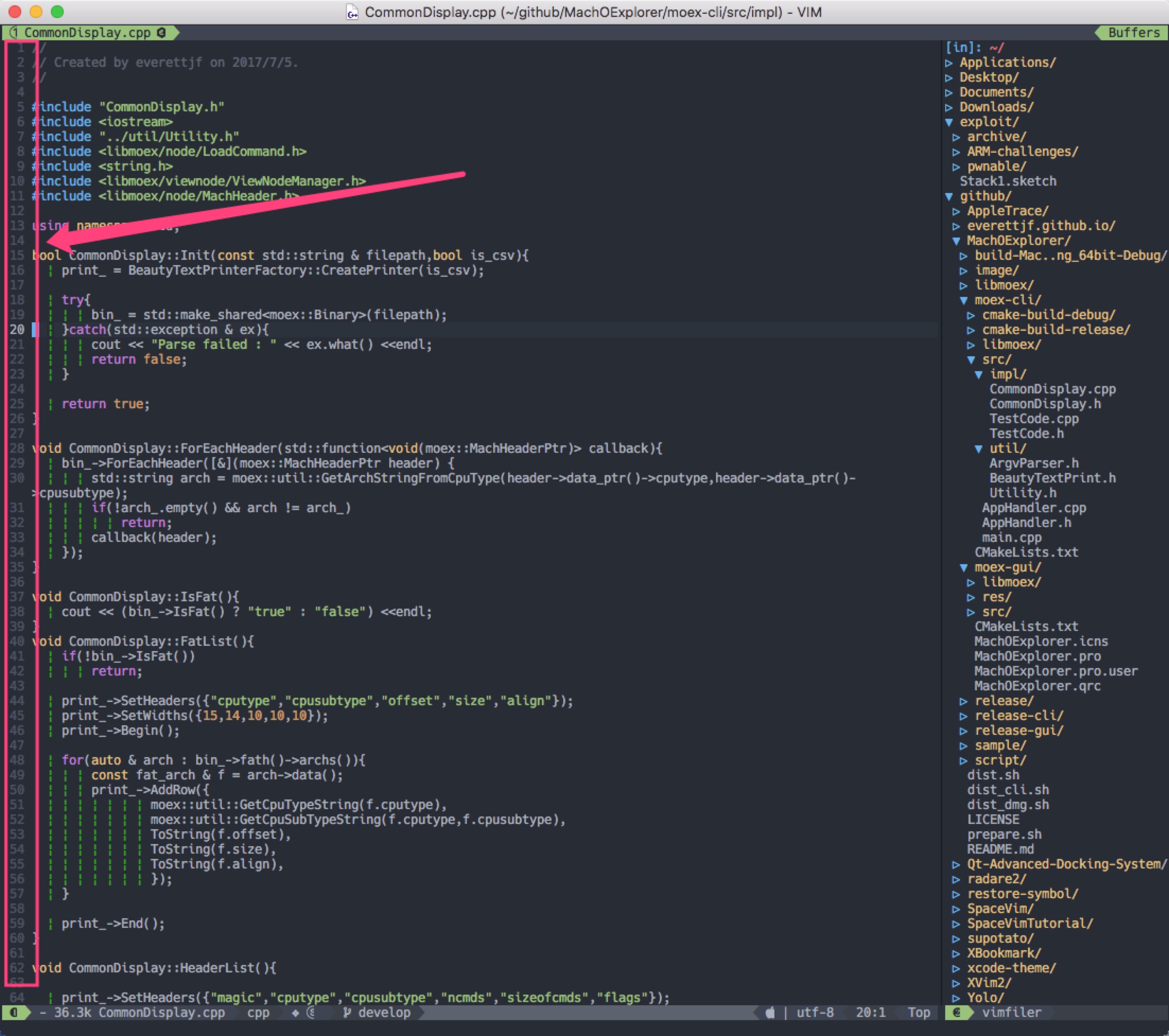Image resolution: width=1169 pixels, height=1036 pixels.
Task: Expand the Documents/ folder arrow
Action: (949, 92)
